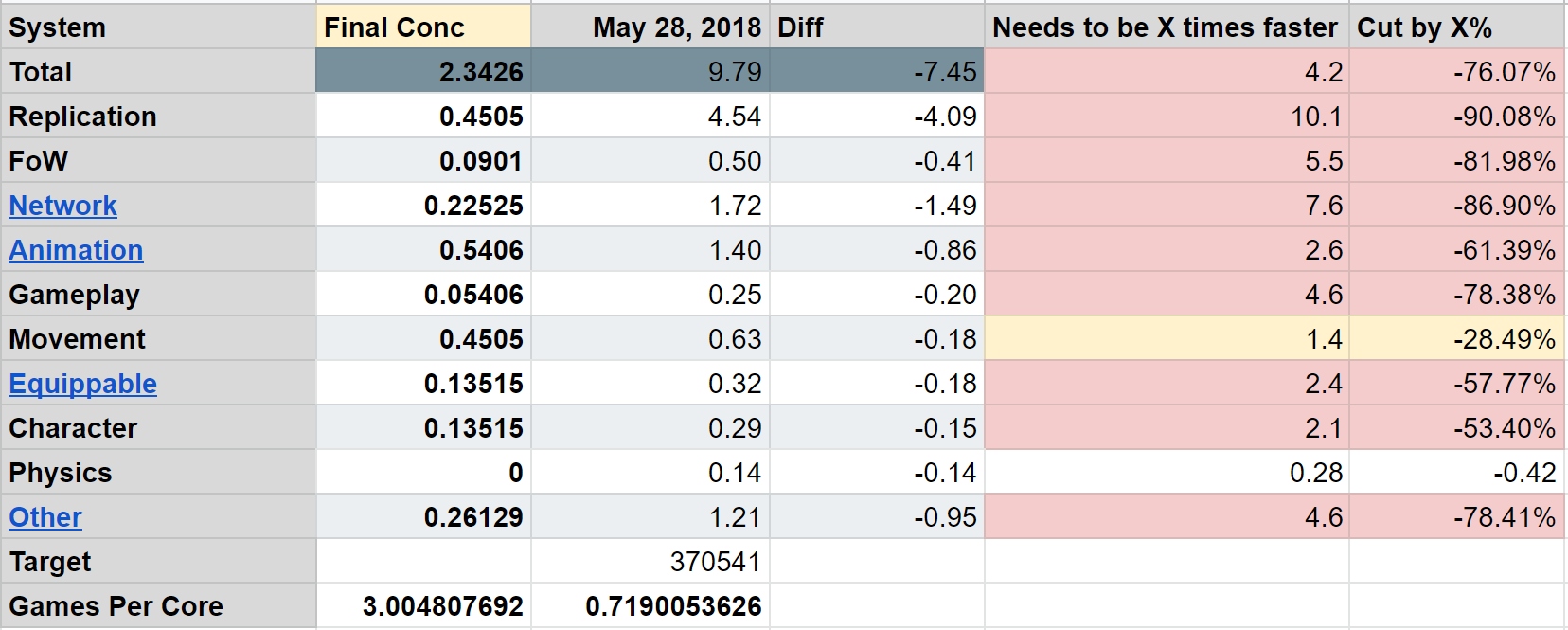Open the Other system link
This screenshot has width=1568, height=630.
click(x=45, y=517)
